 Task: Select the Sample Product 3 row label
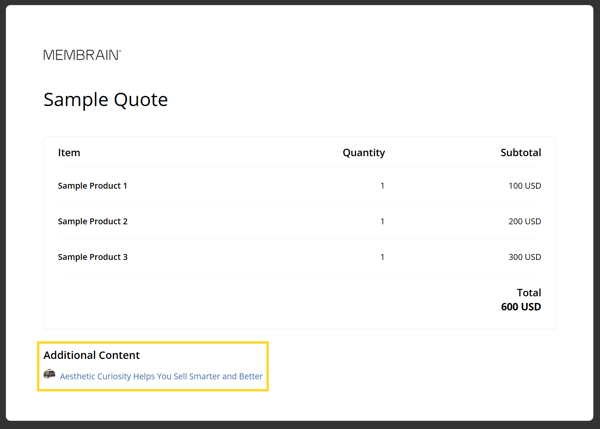pyautogui.click(x=92, y=257)
